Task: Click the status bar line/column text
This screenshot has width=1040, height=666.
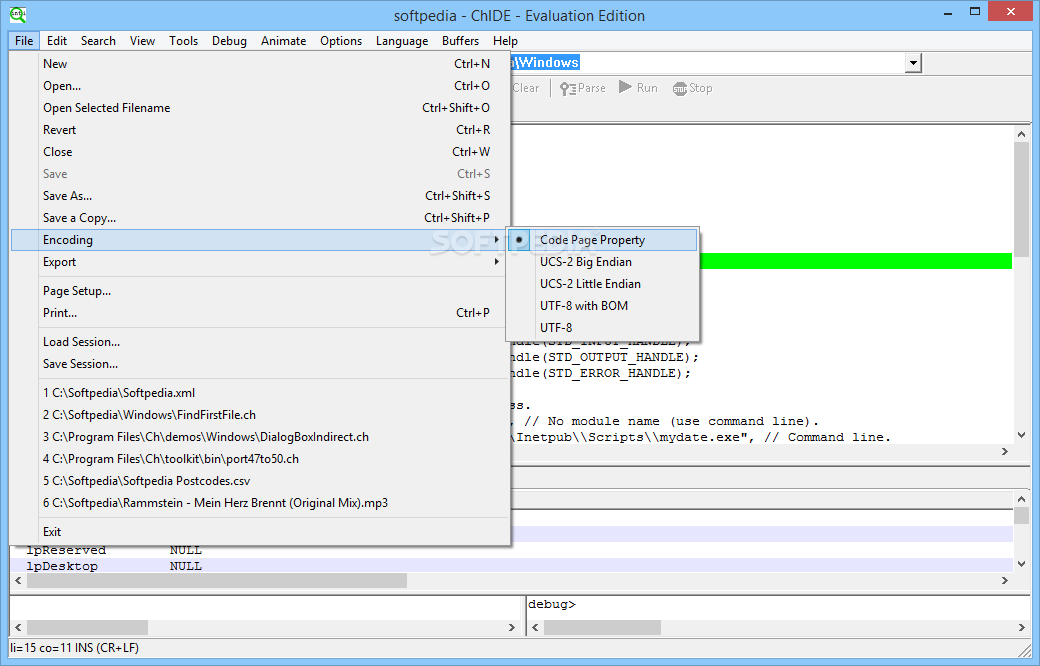Action: pyautogui.click(x=74, y=647)
